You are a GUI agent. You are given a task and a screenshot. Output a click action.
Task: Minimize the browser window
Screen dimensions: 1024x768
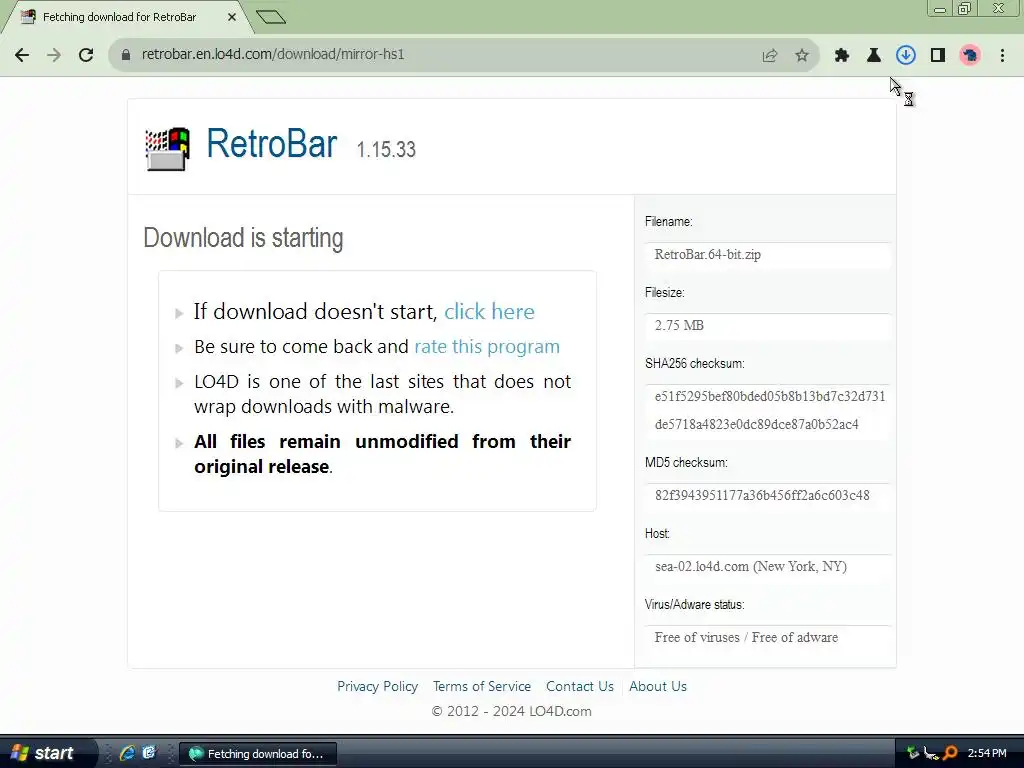point(940,8)
